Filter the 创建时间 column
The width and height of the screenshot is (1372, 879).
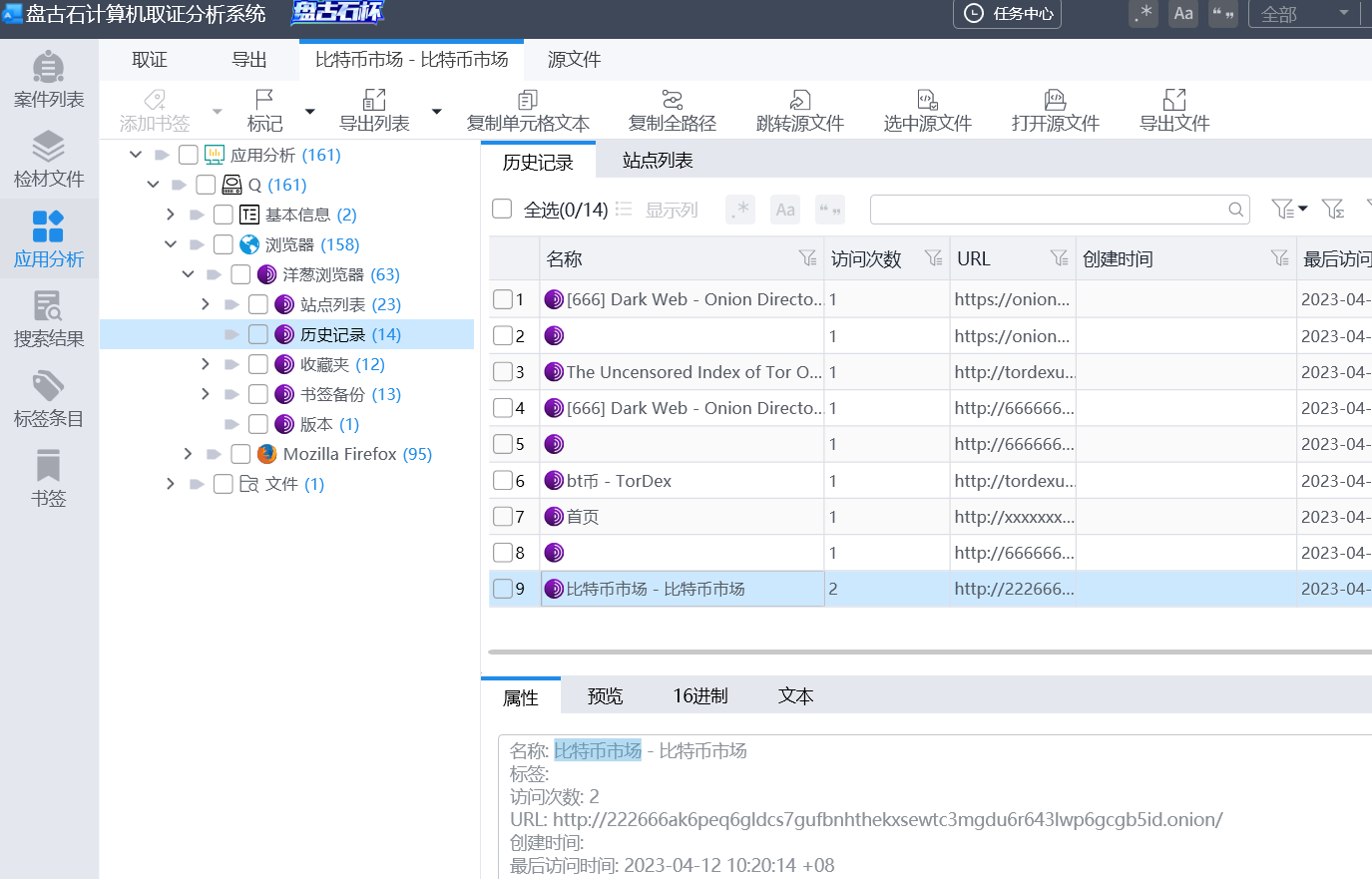(x=1280, y=258)
